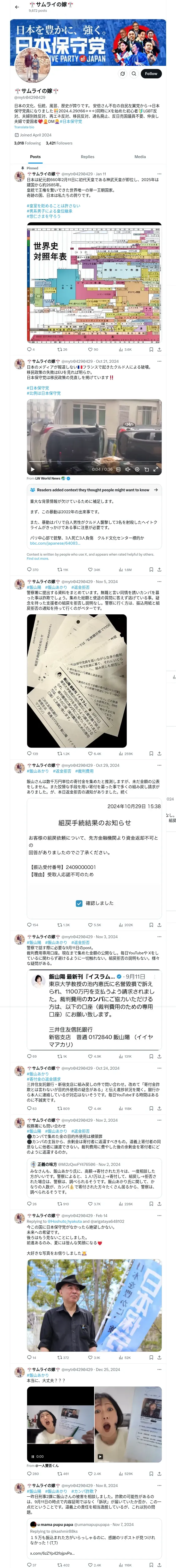This screenshot has height=1568, width=176.
Task: Open the Media tab
Action: [140, 157]
